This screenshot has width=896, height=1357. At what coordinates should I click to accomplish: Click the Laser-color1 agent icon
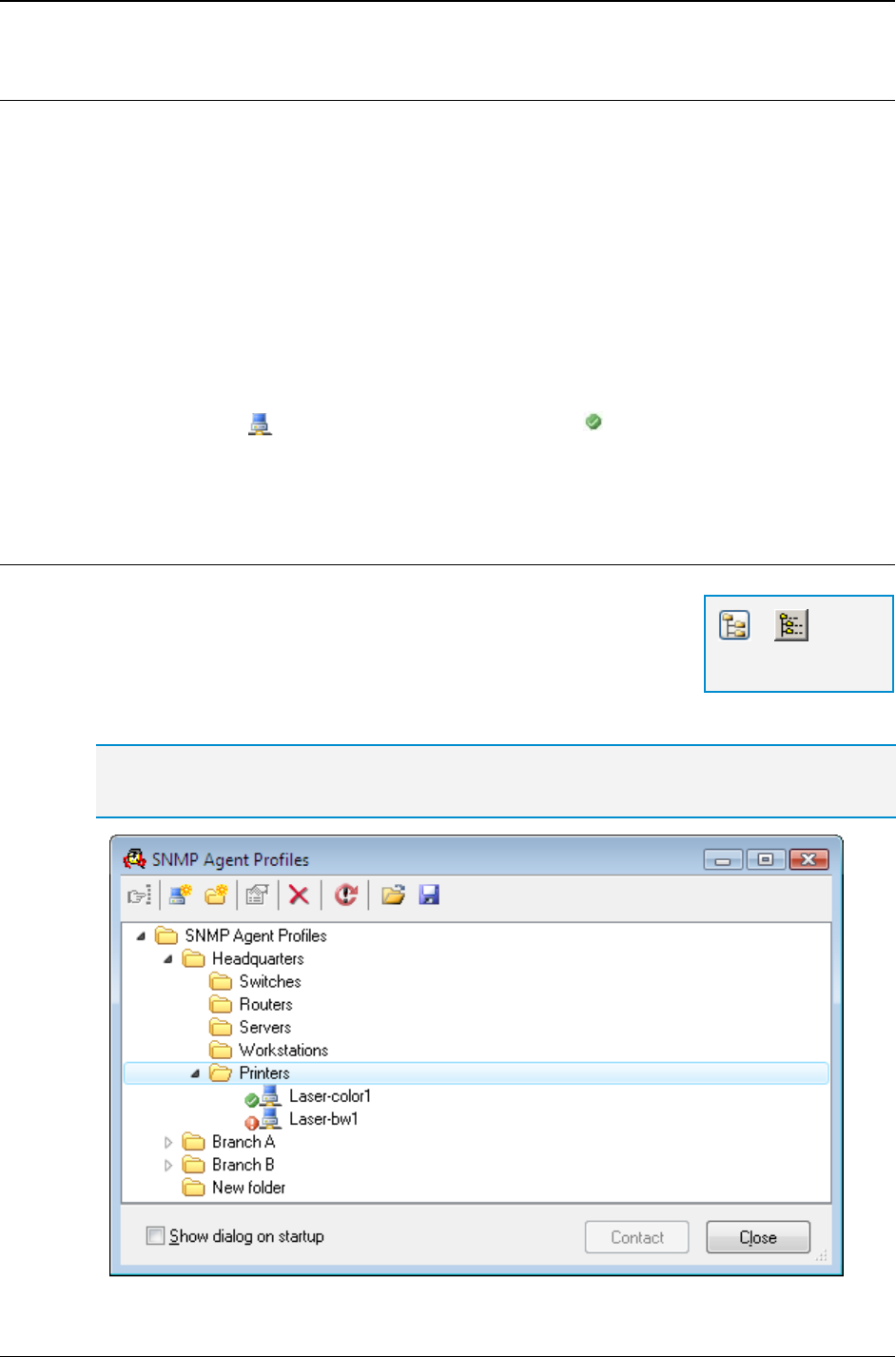pyautogui.click(x=270, y=1096)
